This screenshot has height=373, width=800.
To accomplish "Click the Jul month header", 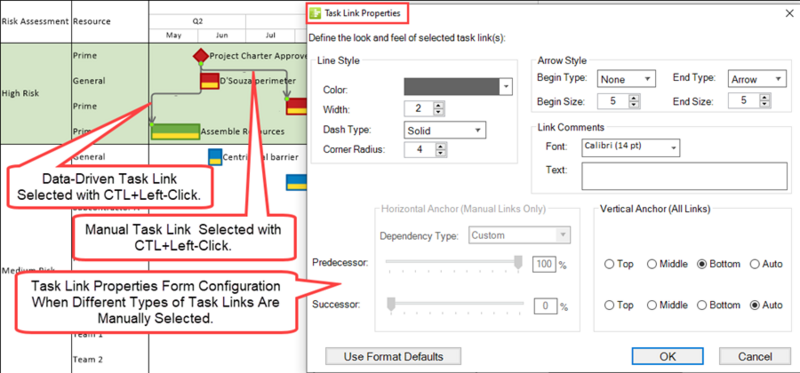I will click(x=270, y=36).
